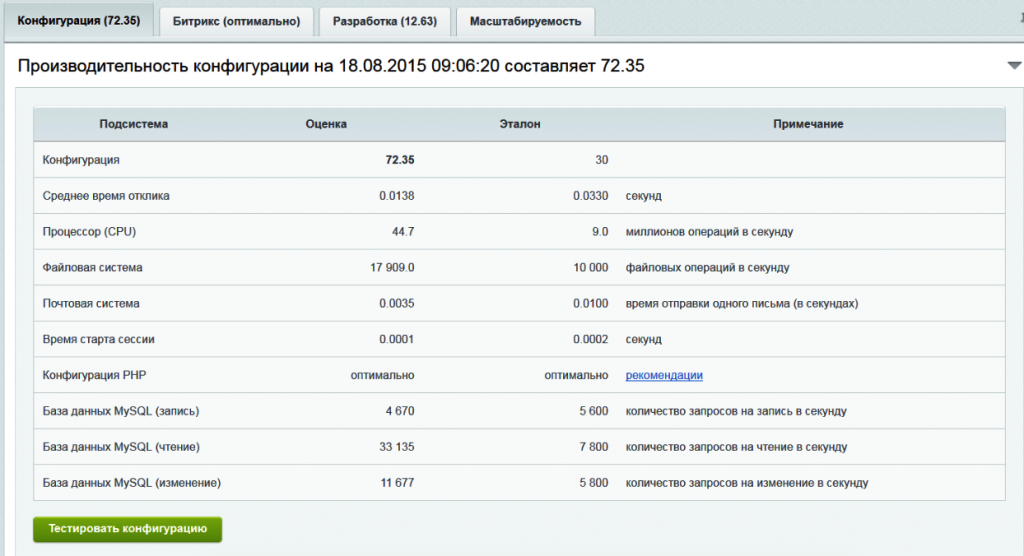Select the Среднее время отклика row label

[106, 196]
